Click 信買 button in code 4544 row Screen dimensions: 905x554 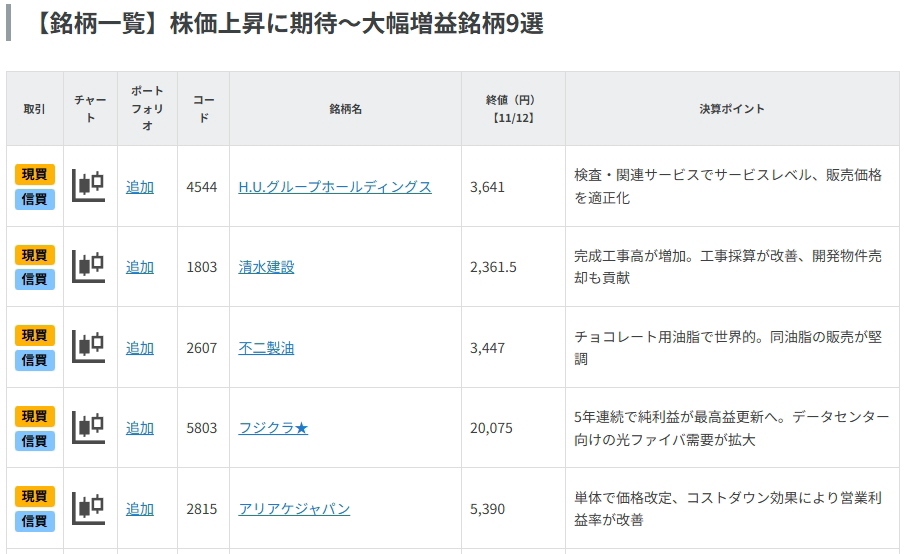(35, 199)
